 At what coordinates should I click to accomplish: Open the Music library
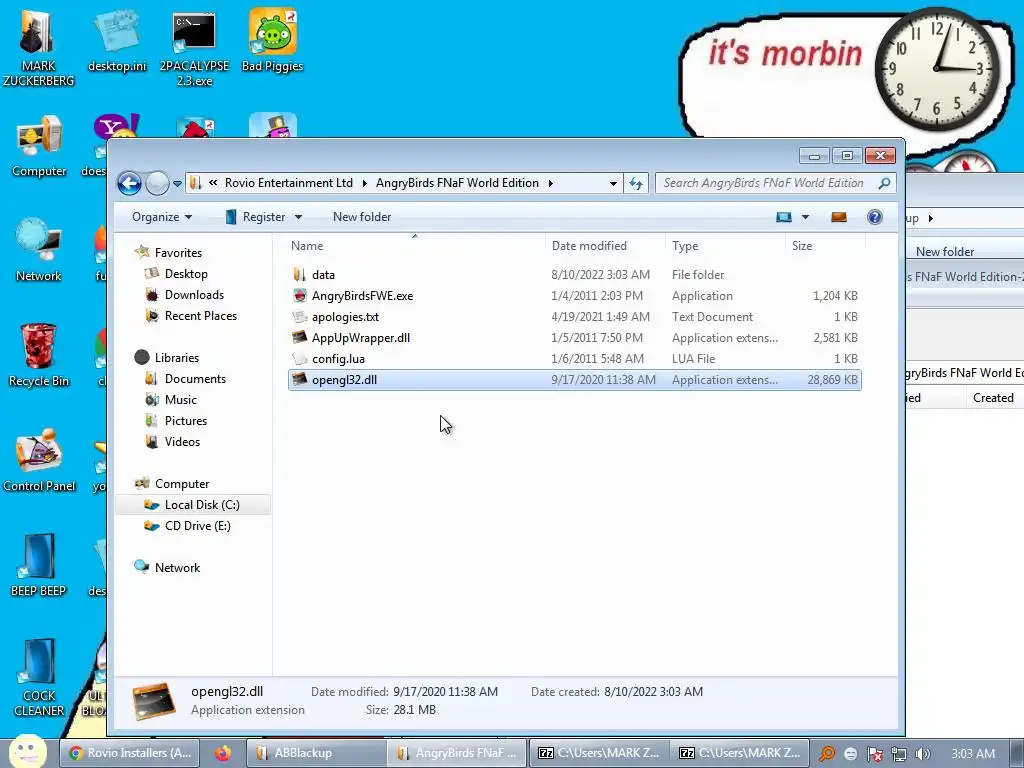(x=180, y=400)
